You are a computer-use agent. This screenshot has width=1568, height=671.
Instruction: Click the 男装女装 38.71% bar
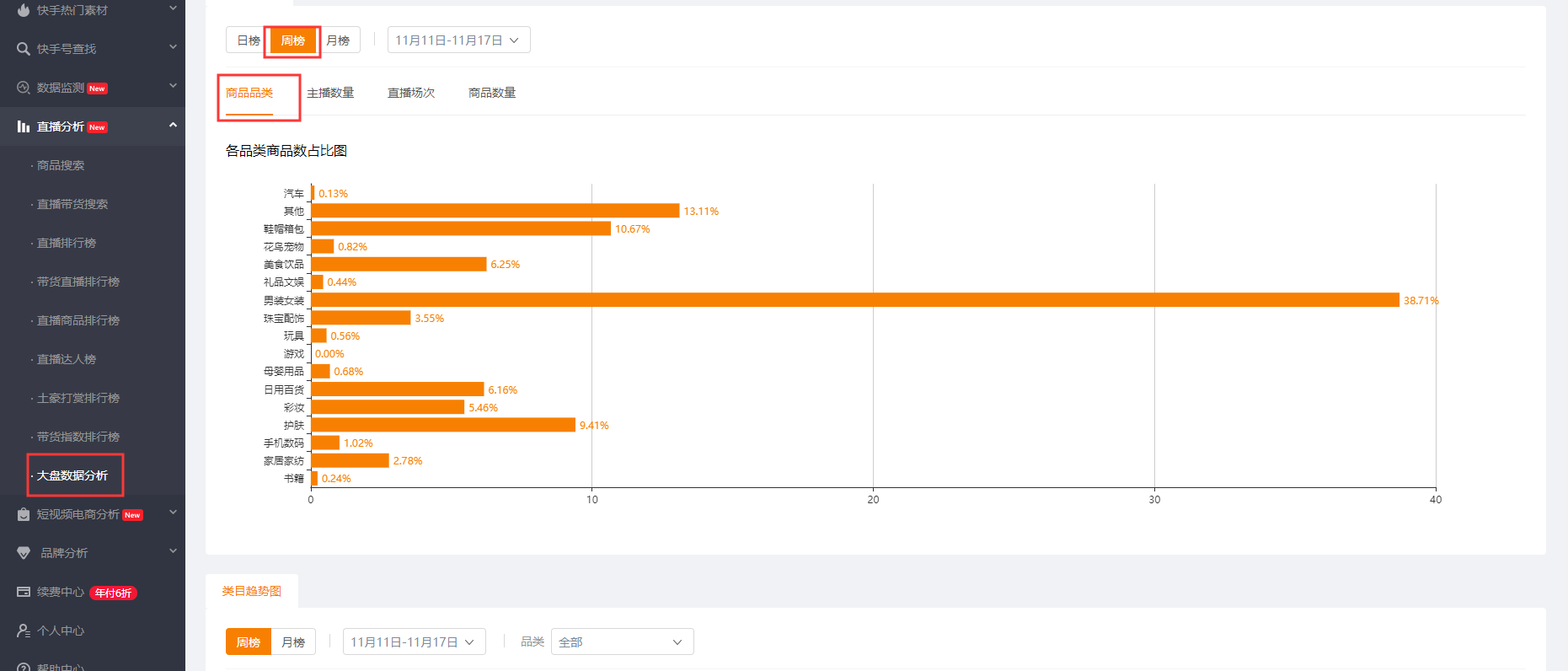pos(854,300)
